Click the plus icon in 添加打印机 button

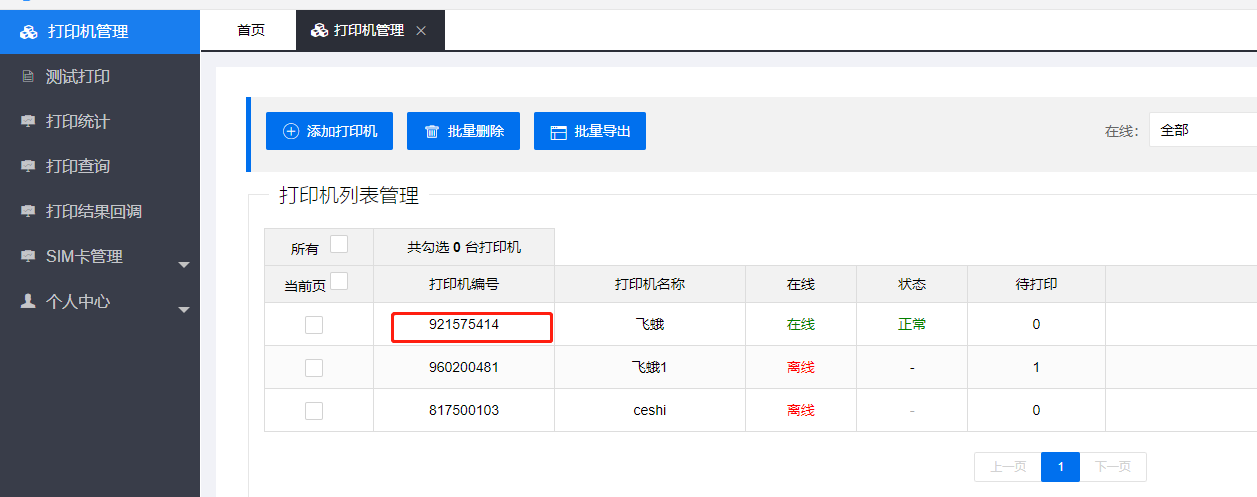291,131
